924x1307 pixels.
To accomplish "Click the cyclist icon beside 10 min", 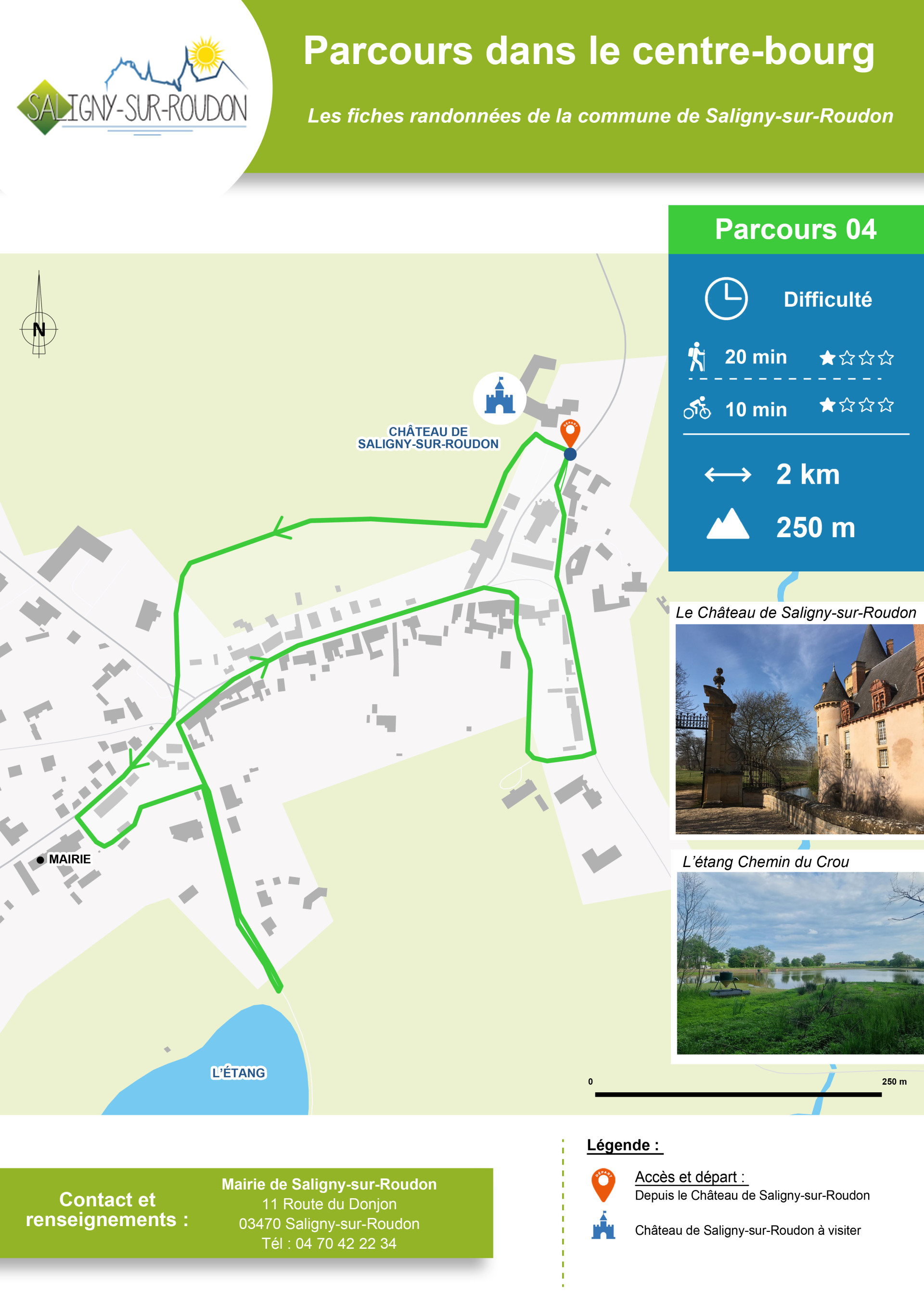I will (697, 408).
